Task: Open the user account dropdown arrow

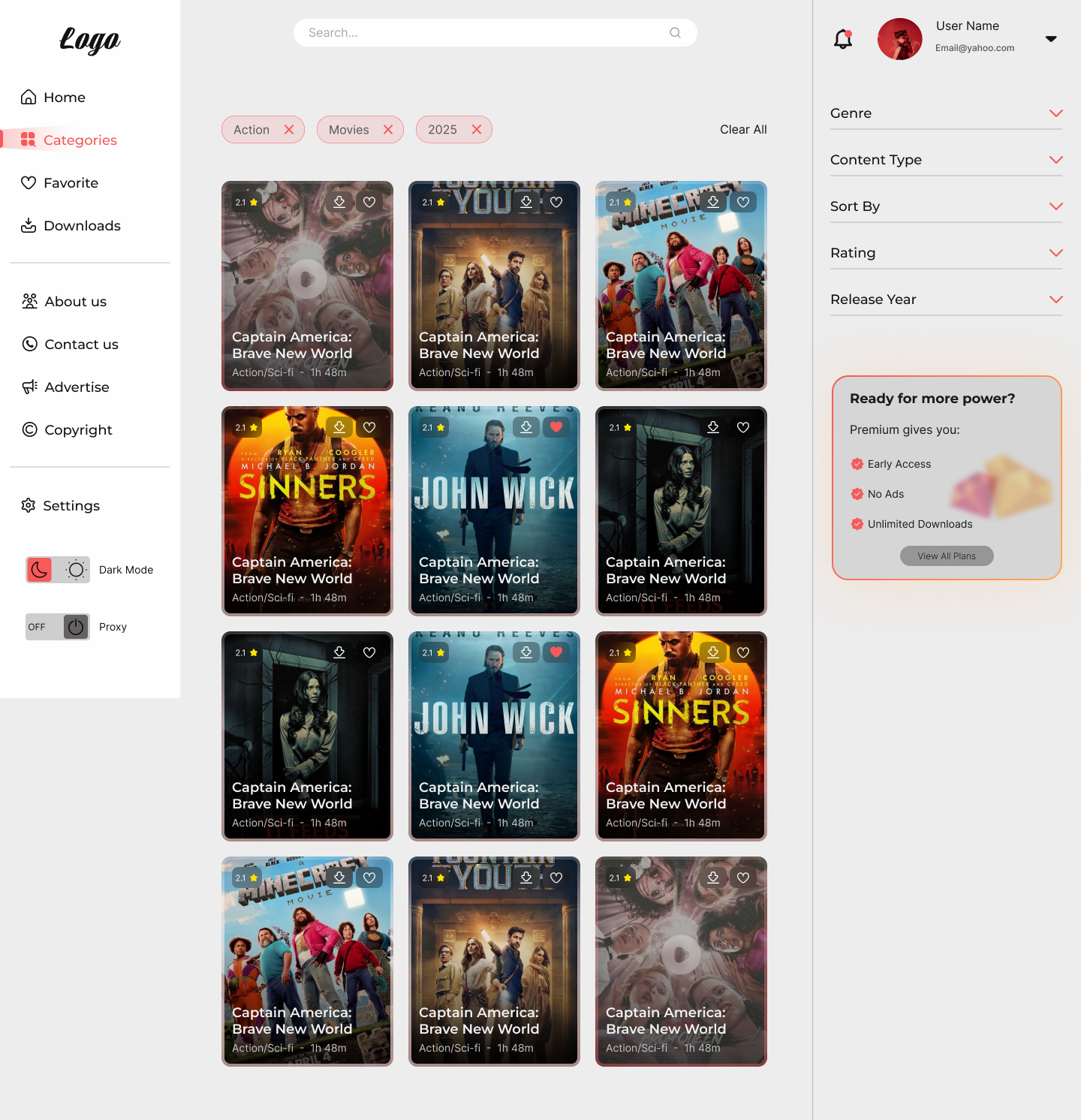Action: click(x=1051, y=39)
